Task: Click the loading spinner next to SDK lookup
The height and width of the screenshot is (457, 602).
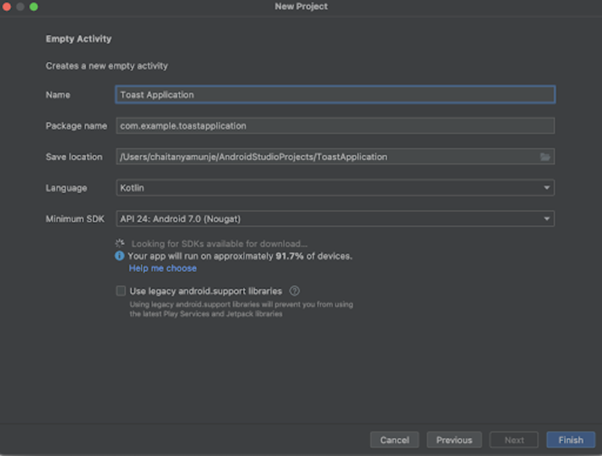Action: tap(120, 243)
